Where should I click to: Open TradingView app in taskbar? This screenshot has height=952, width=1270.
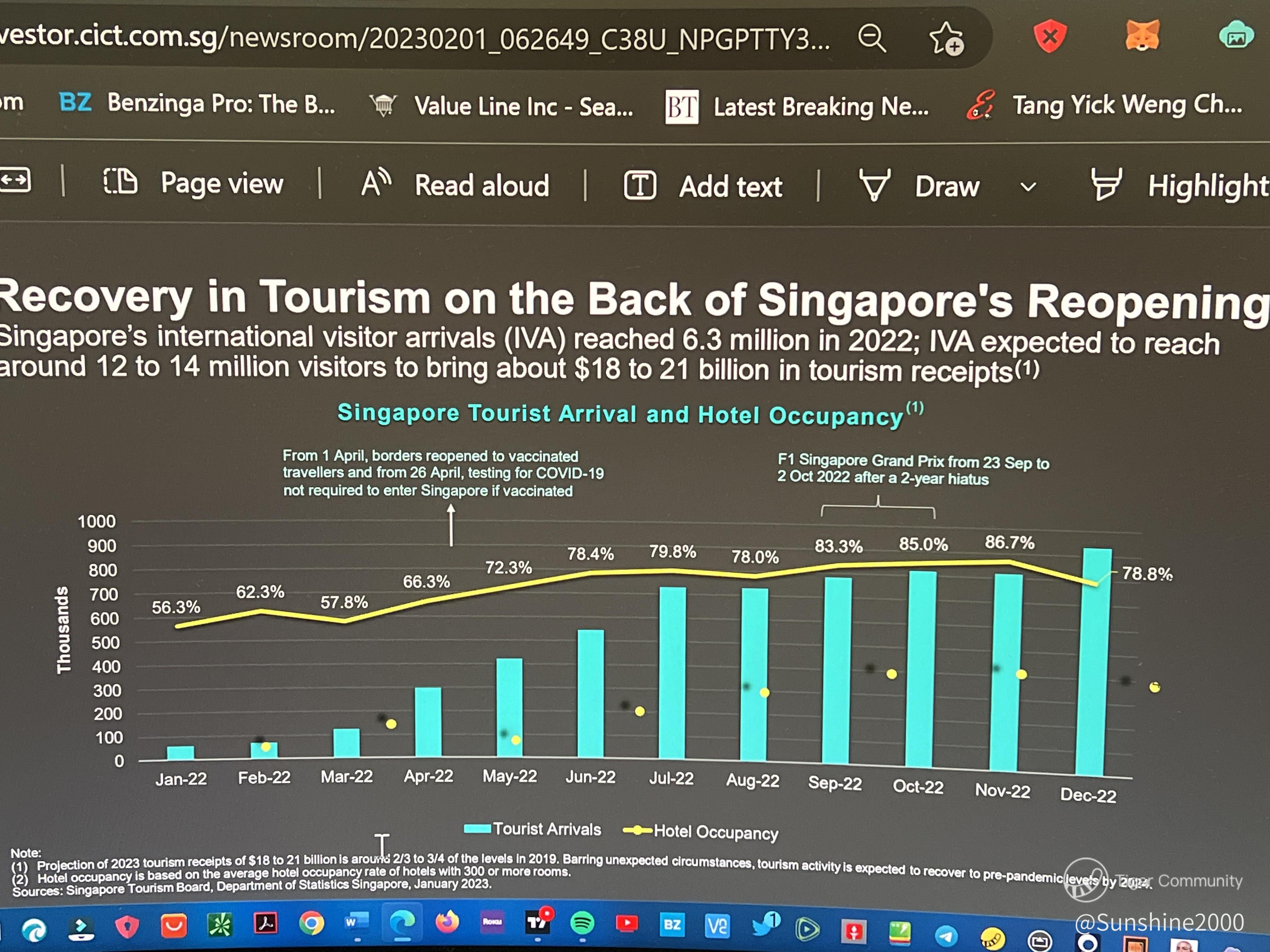537,922
